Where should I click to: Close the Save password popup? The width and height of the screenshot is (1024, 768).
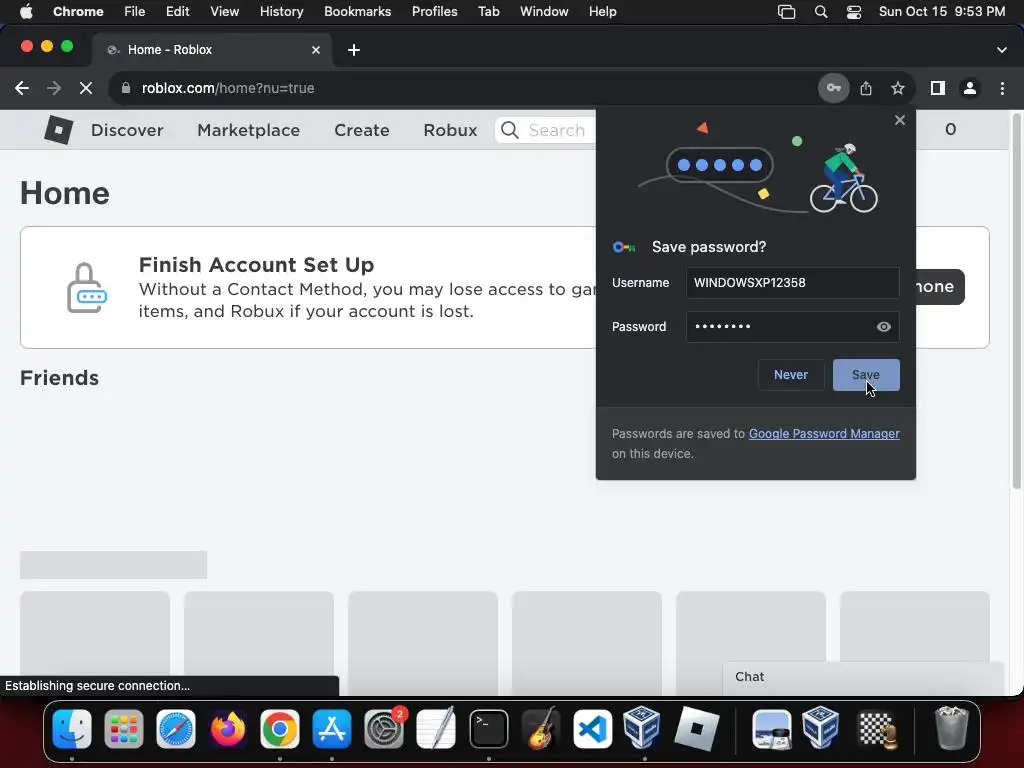900,120
